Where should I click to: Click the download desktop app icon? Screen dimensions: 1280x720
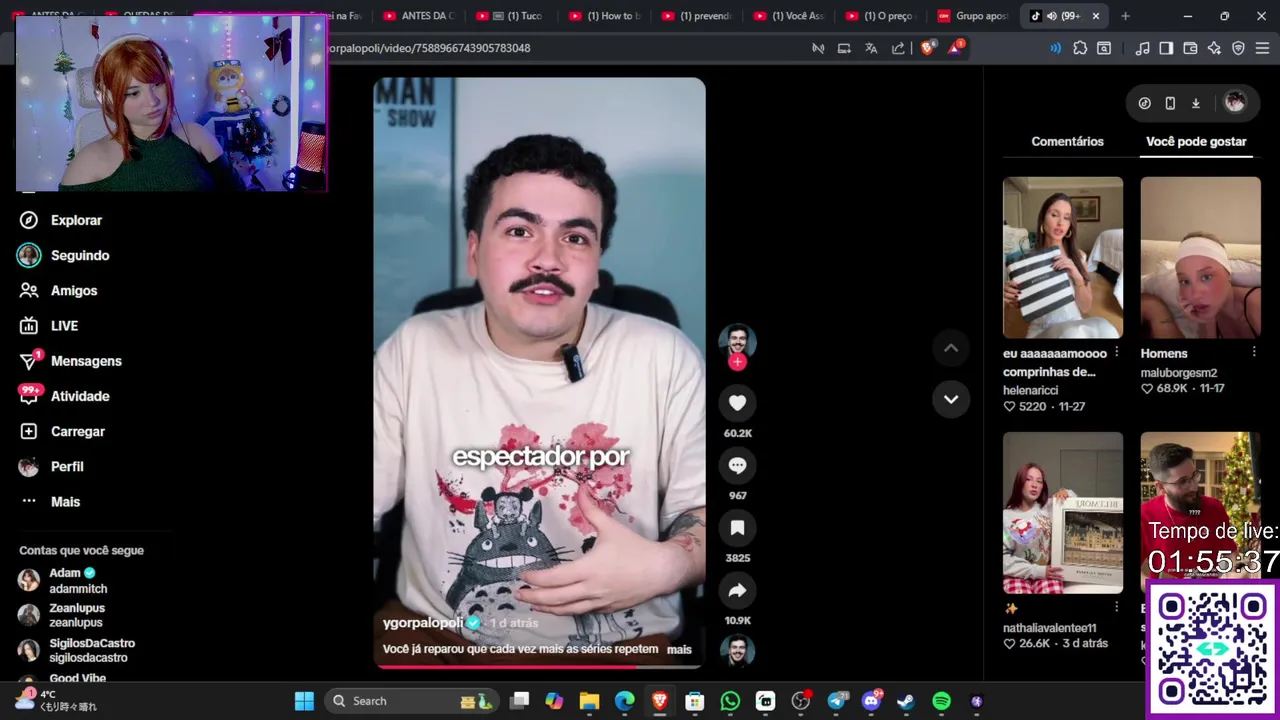coord(1195,103)
